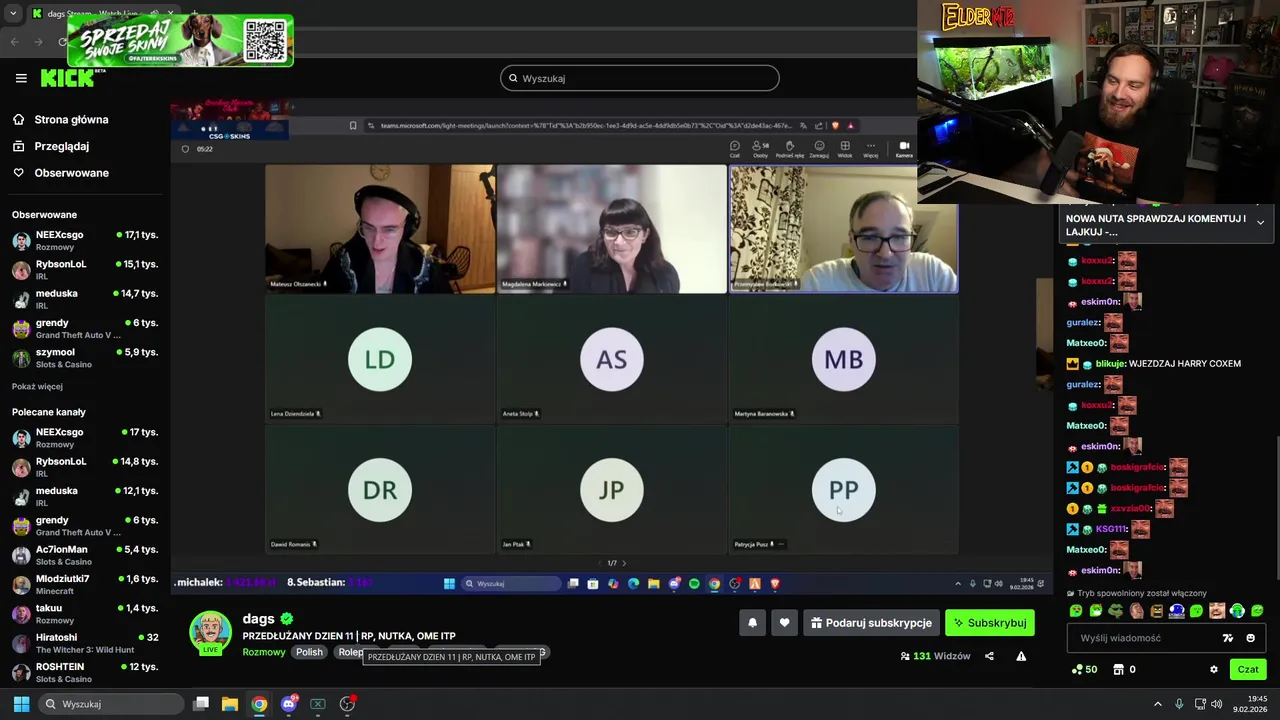This screenshot has height=720, width=1280.
Task: Open recommended channel Mlodziutki7
Action: 85,584
